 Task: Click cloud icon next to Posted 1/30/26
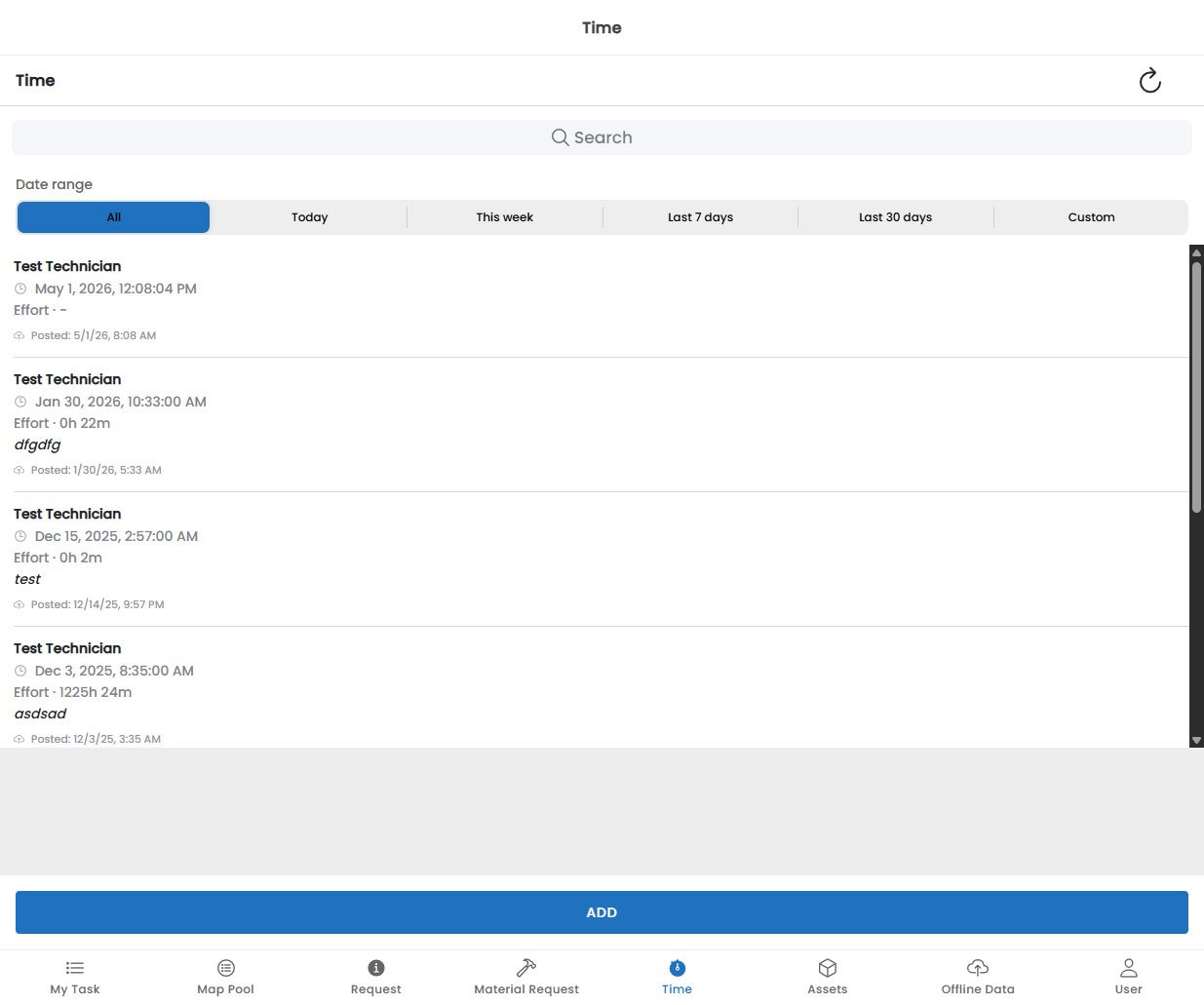click(x=19, y=470)
